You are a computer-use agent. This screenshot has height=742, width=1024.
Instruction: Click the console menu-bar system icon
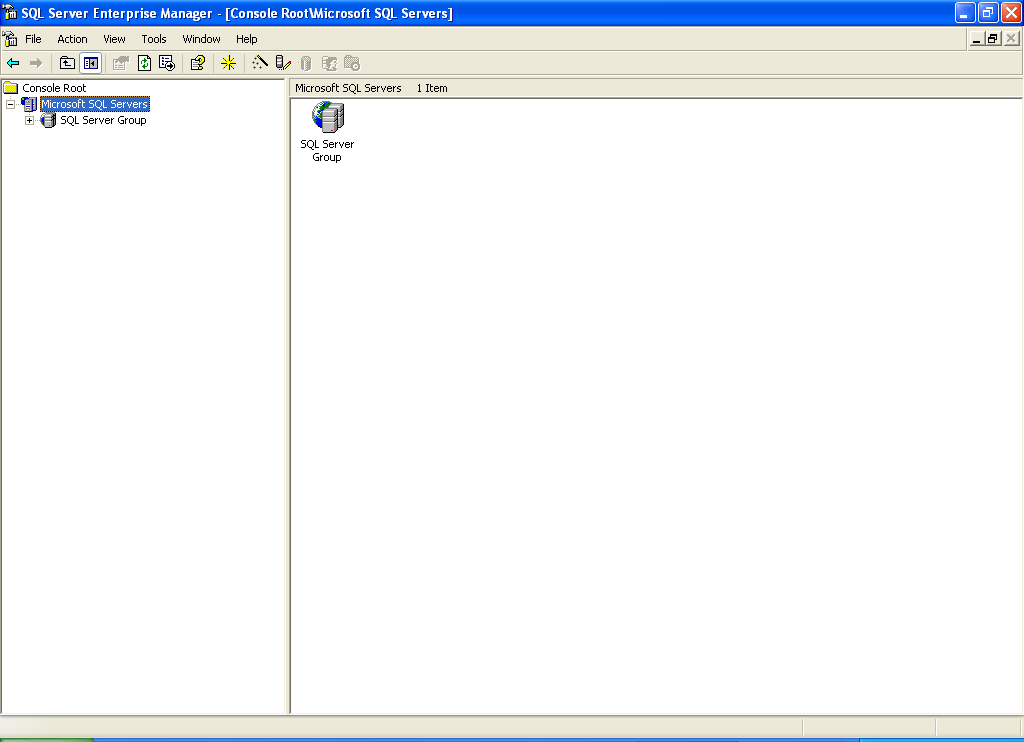pos(10,39)
